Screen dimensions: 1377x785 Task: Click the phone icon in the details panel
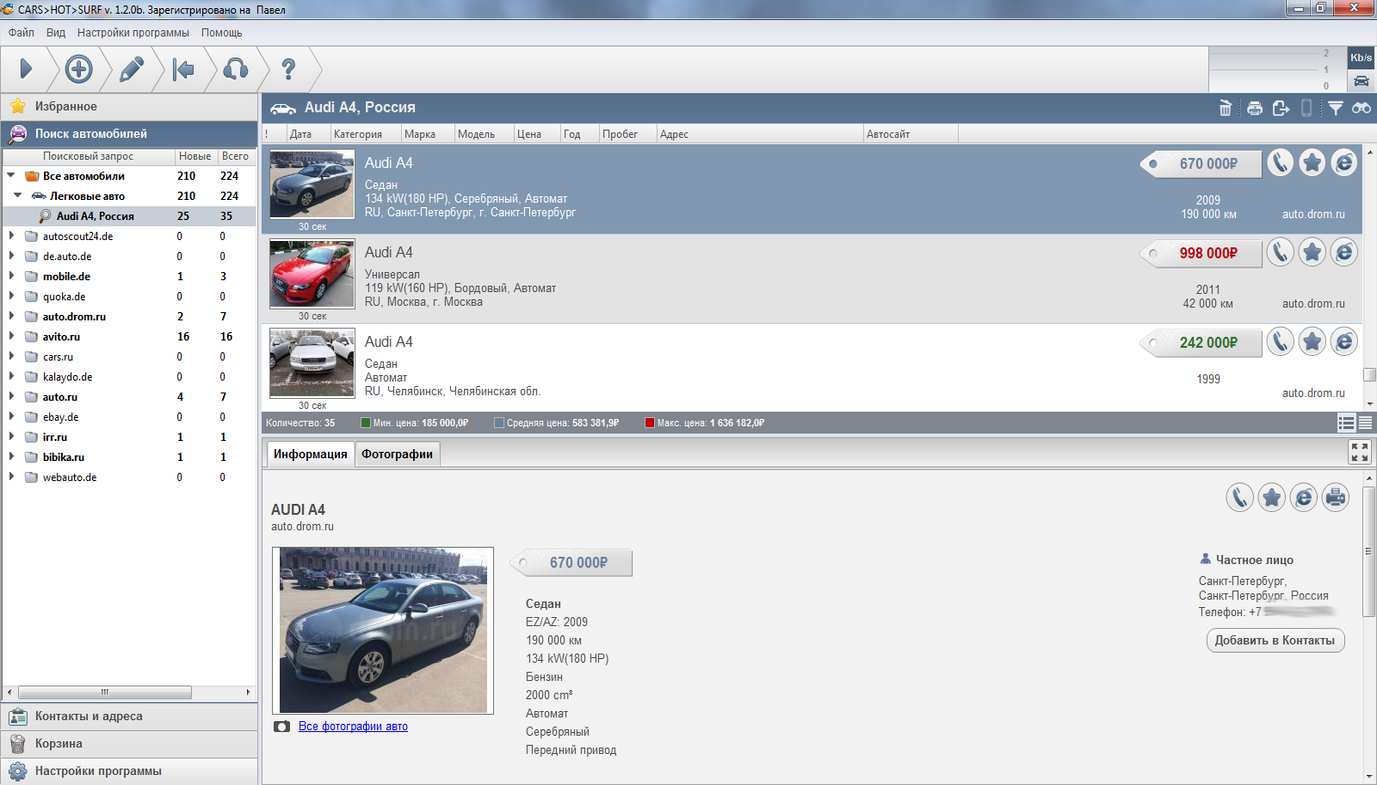(1240, 497)
